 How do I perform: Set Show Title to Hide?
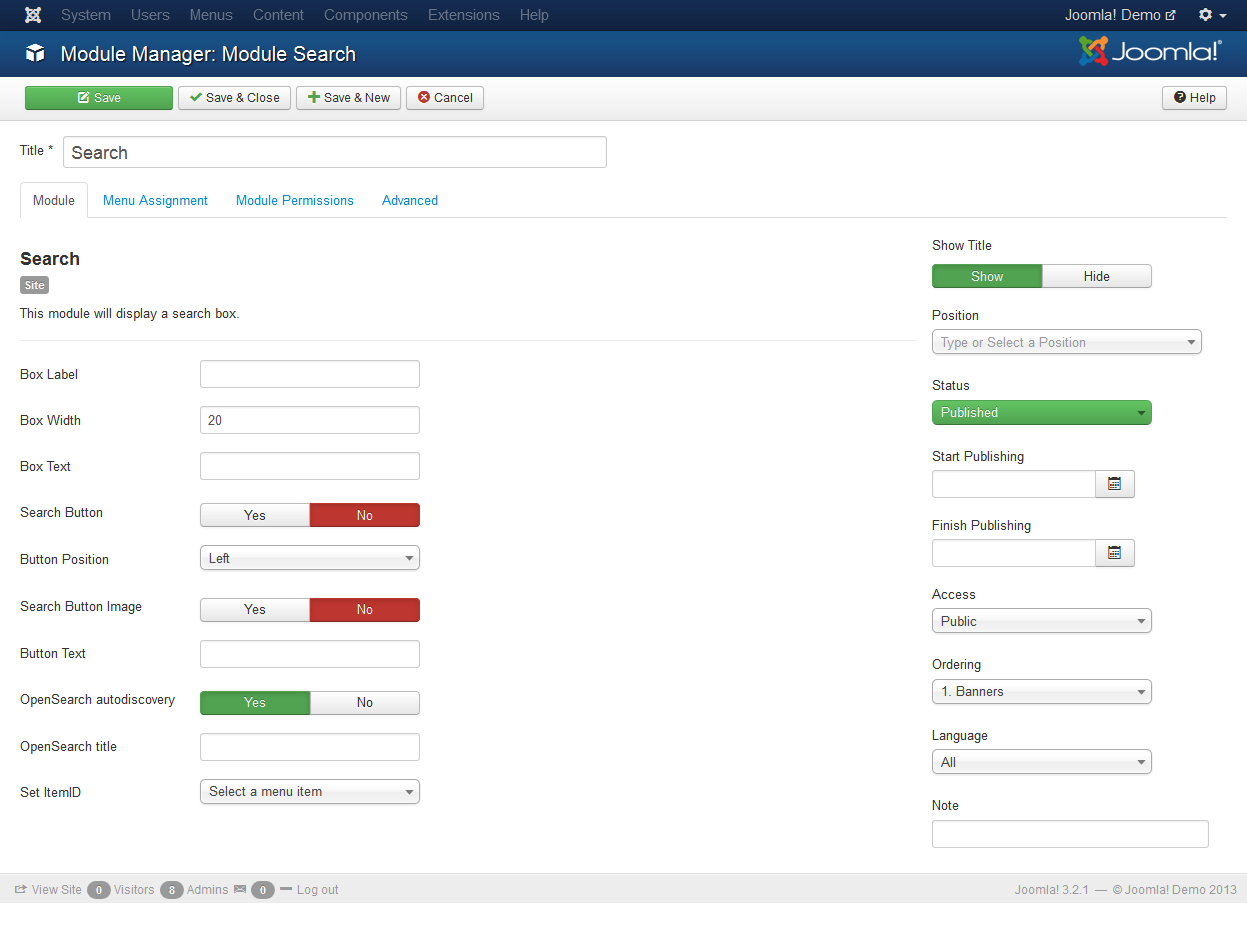[1096, 276]
